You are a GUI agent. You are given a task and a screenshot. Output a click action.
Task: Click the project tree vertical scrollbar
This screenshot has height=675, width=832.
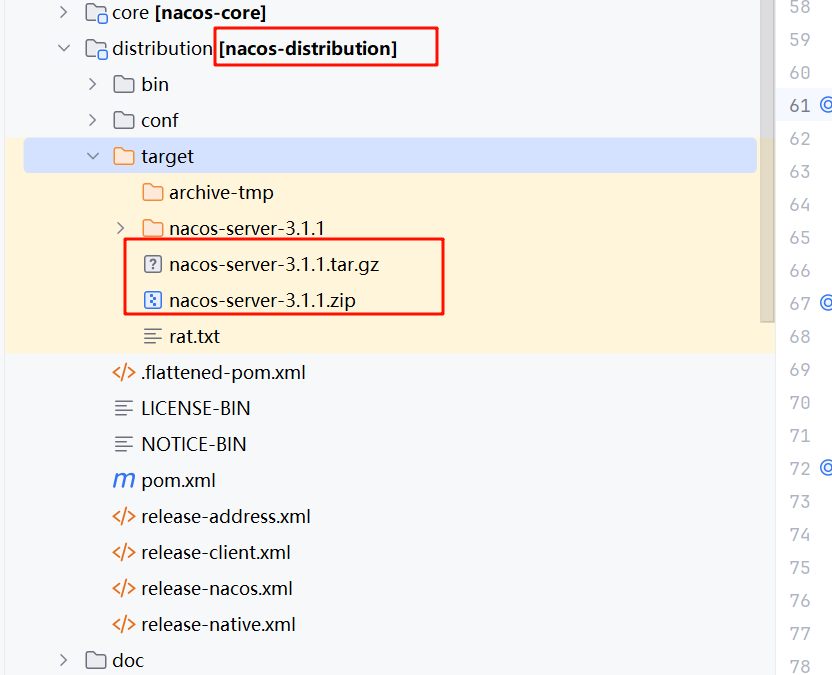(767, 161)
